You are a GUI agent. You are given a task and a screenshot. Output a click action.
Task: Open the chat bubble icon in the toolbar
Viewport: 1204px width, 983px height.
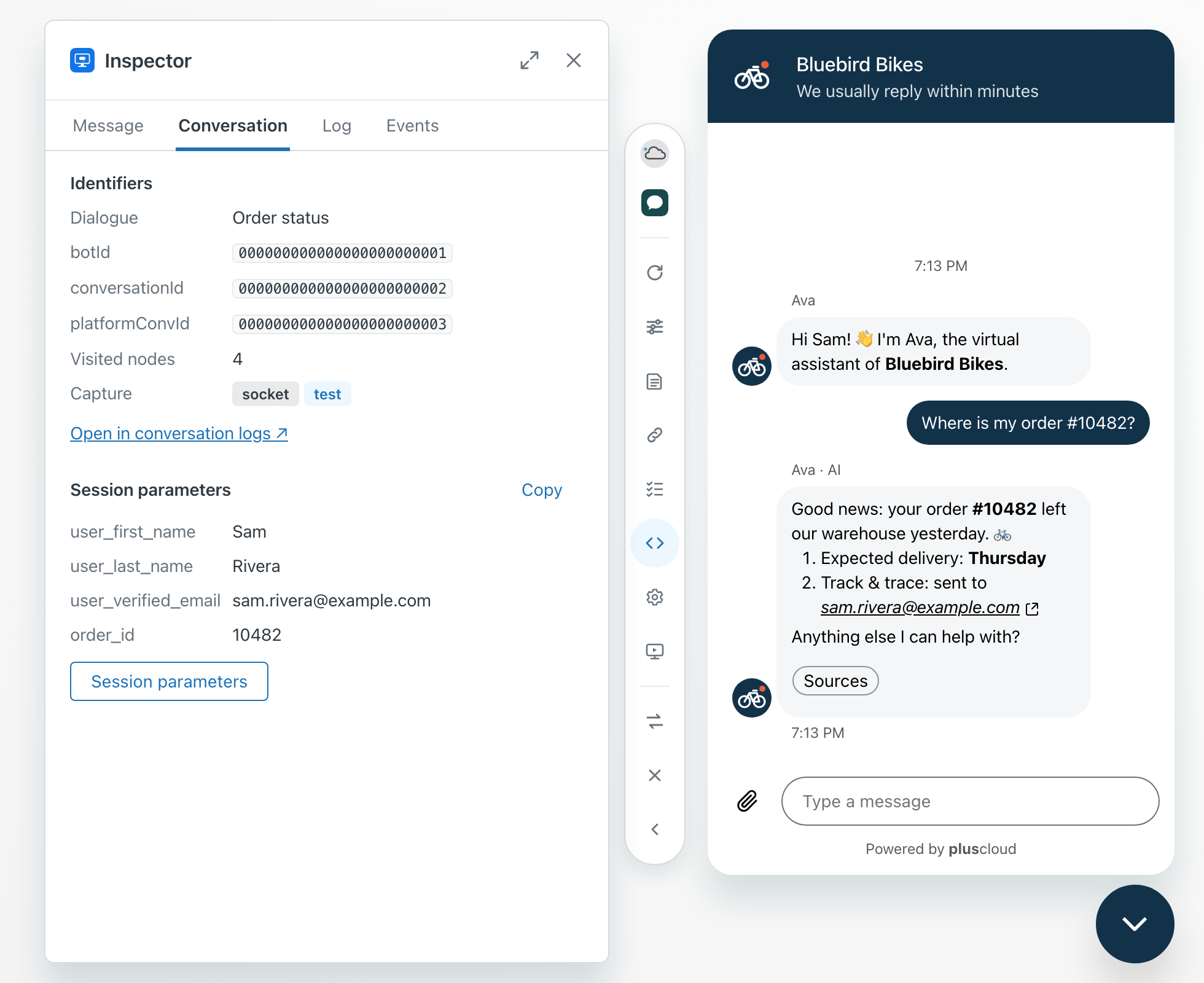pos(655,203)
